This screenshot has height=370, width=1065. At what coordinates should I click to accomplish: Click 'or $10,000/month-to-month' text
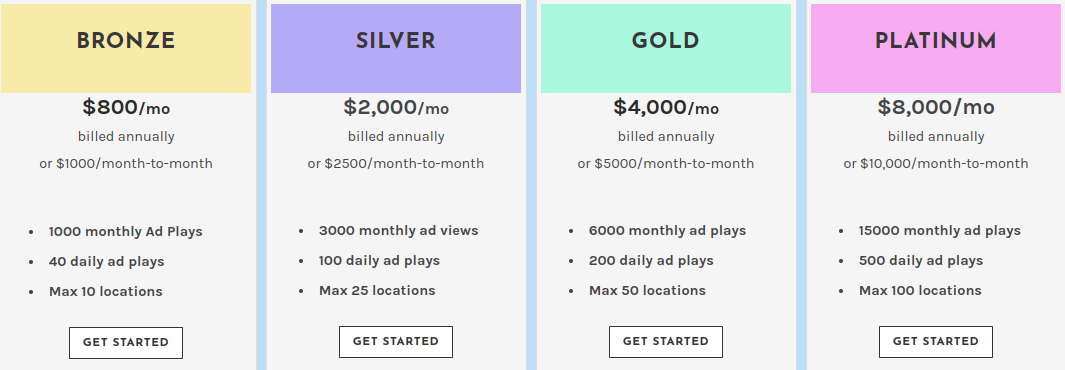pos(936,164)
